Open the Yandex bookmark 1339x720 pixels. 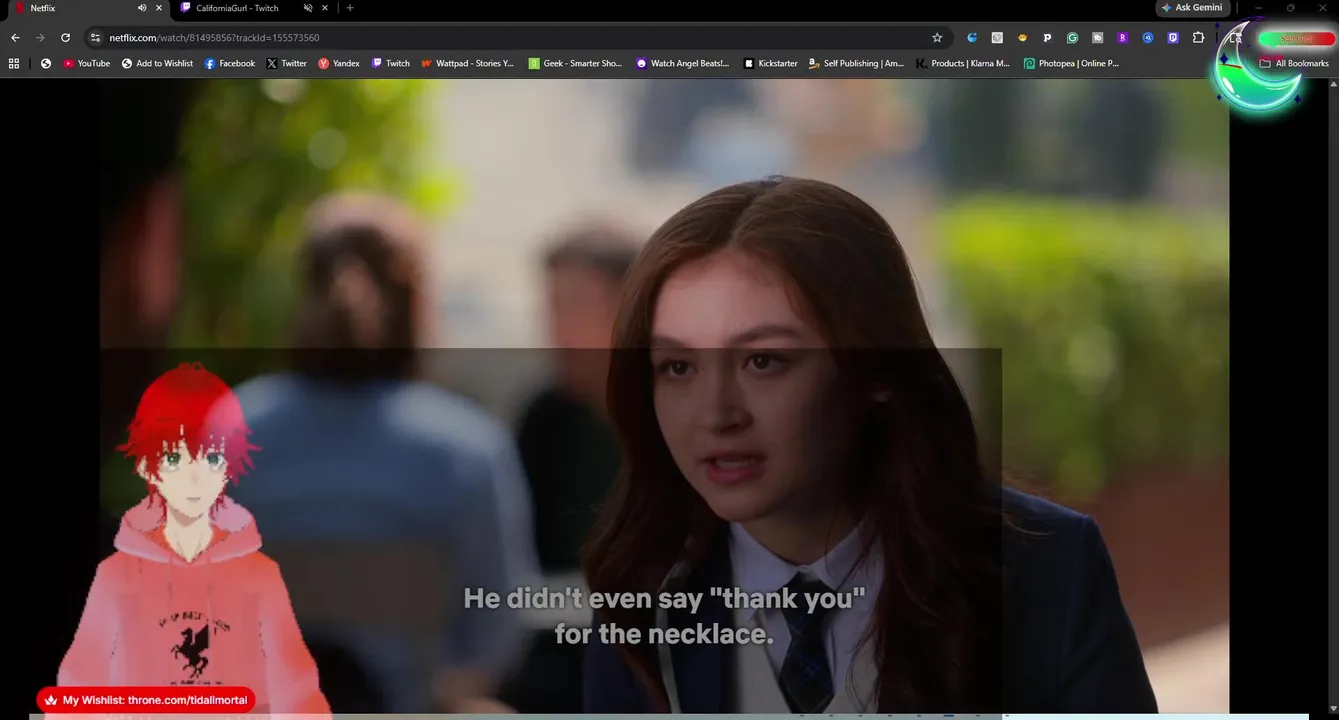pyautogui.click(x=339, y=63)
